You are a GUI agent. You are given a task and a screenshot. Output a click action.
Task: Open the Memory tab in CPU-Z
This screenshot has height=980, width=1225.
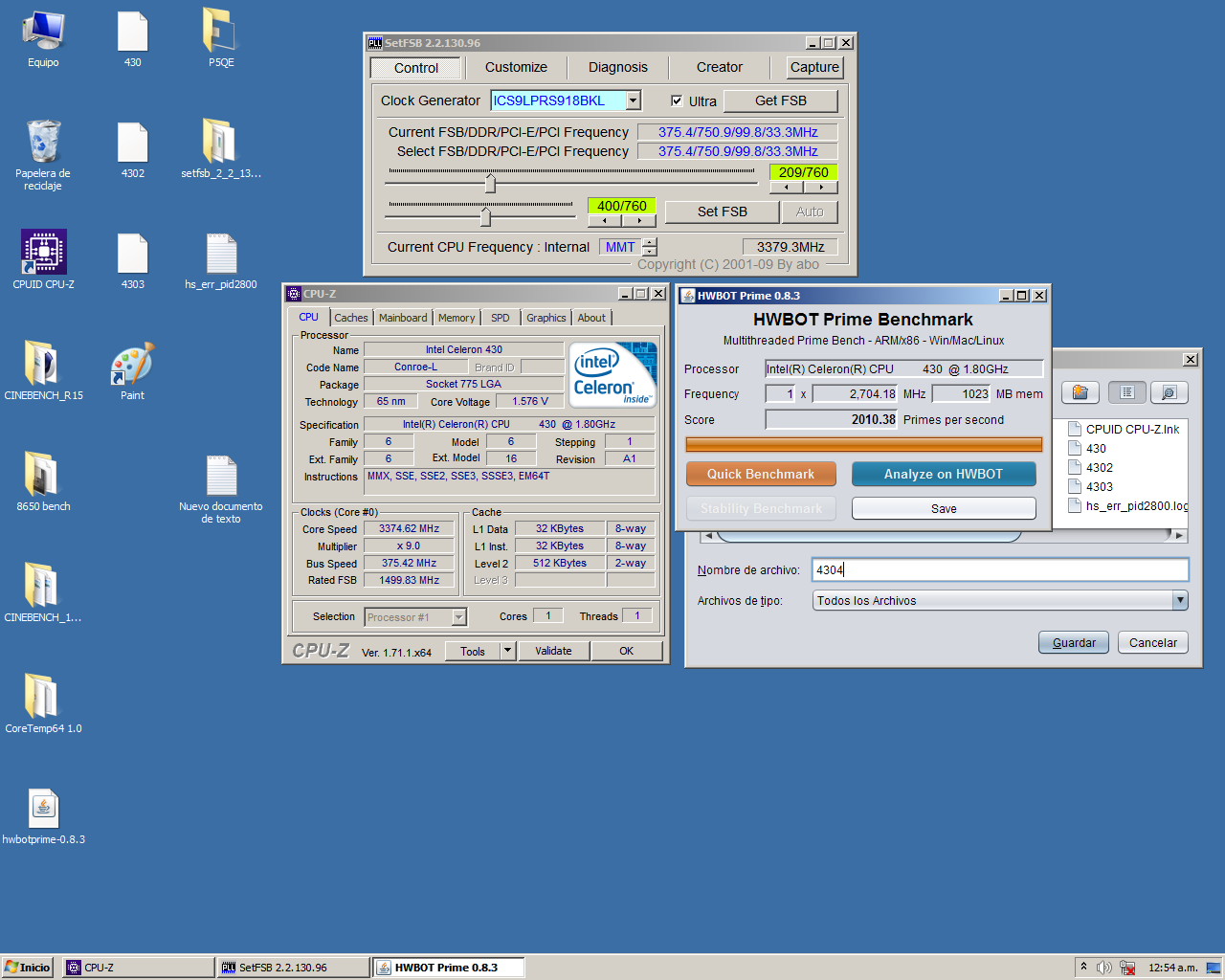click(457, 318)
